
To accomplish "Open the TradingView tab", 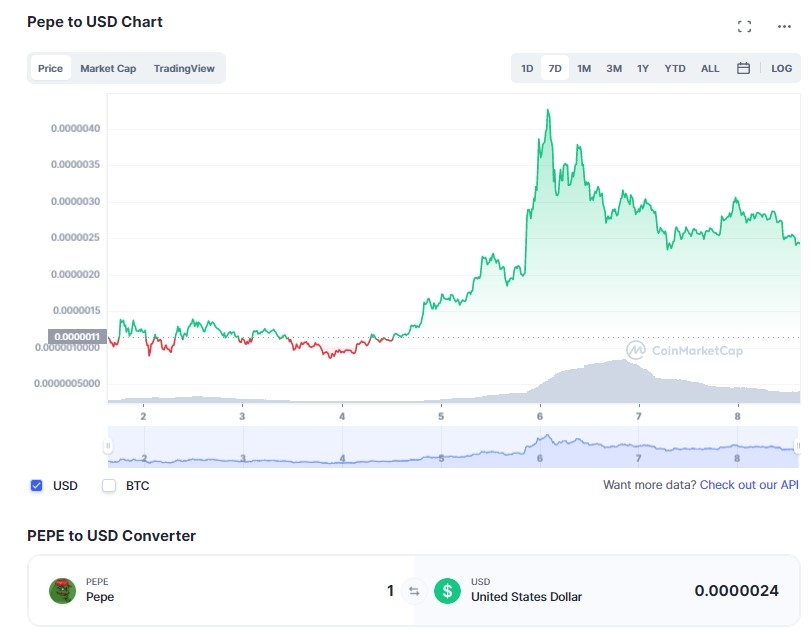I will coord(184,68).
